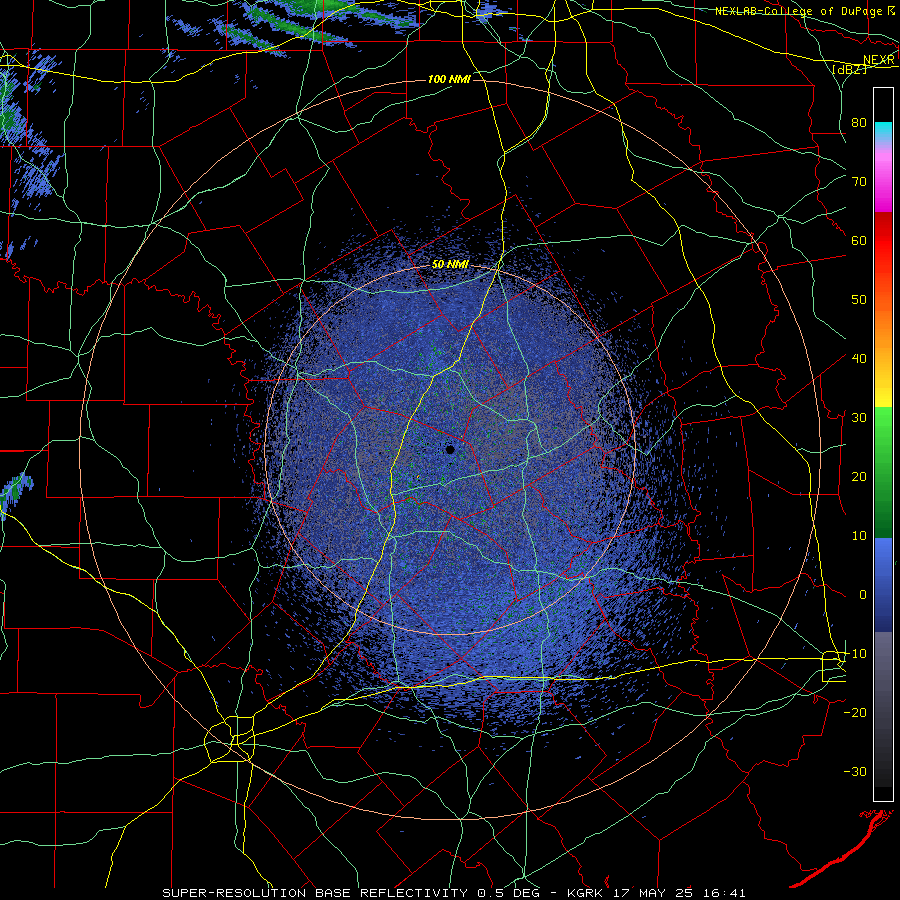Click the 100 NMI range ring label
This screenshot has height=900, width=900.
[x=449, y=79]
